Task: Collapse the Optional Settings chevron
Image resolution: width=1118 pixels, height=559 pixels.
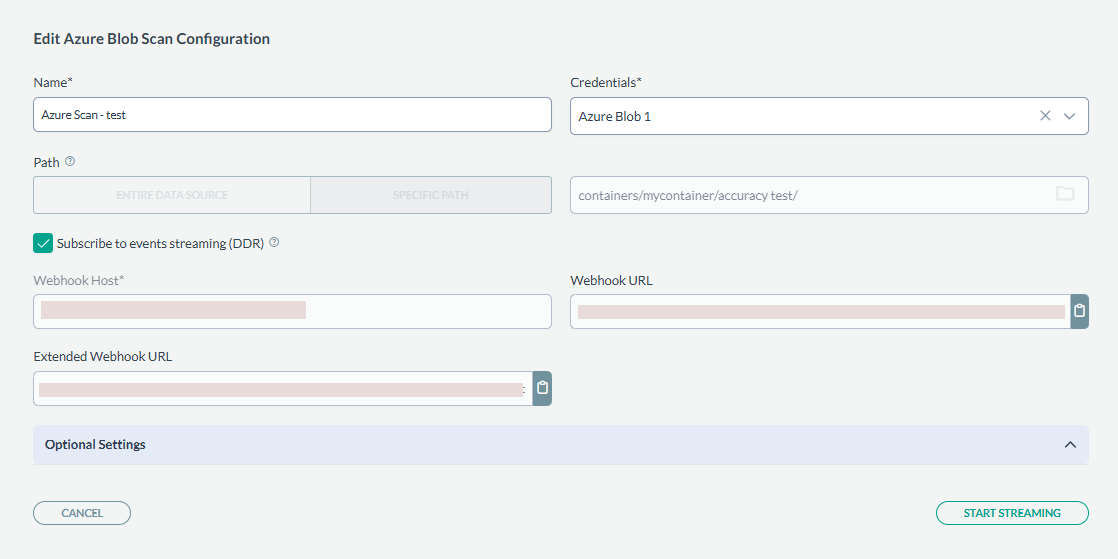Action: point(1070,445)
